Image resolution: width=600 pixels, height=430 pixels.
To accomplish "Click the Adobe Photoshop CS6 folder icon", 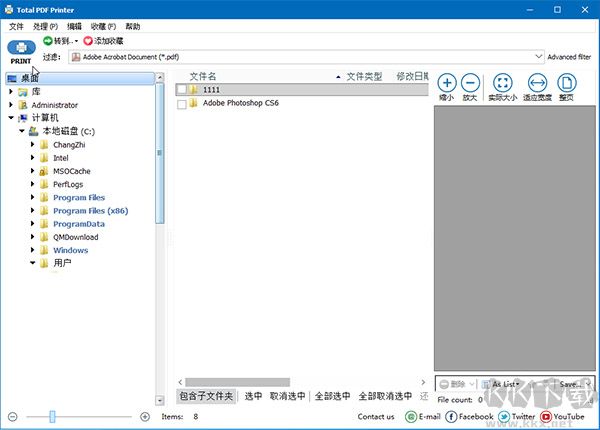I will point(194,103).
